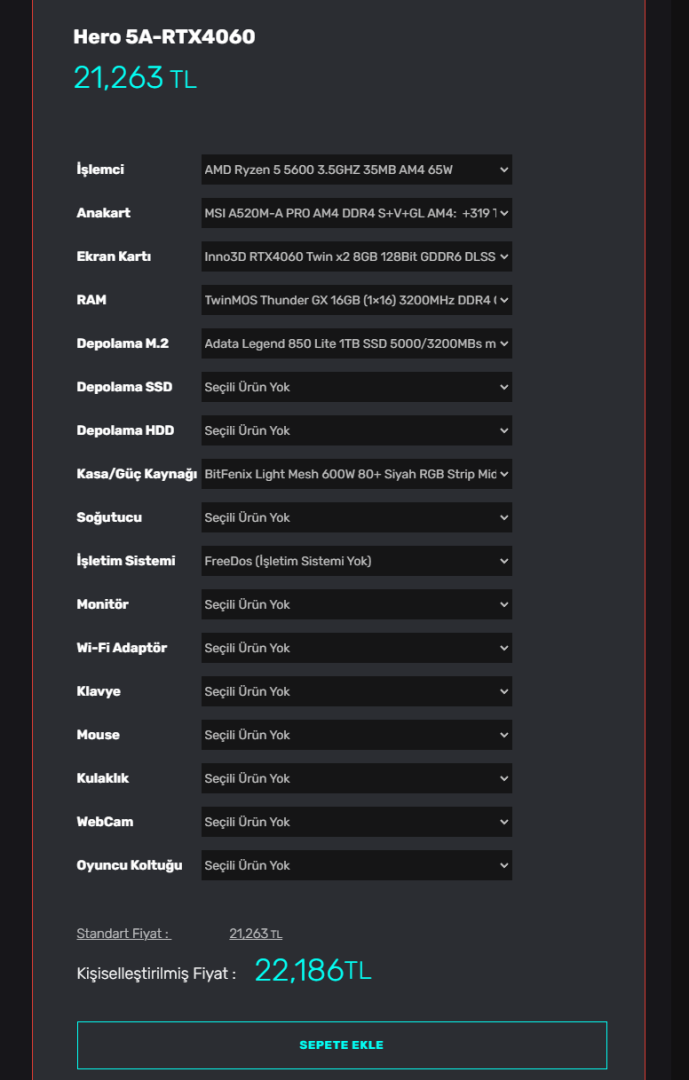Open the Kulaklık headset dropdown
This screenshot has width=689, height=1080.
coord(356,779)
